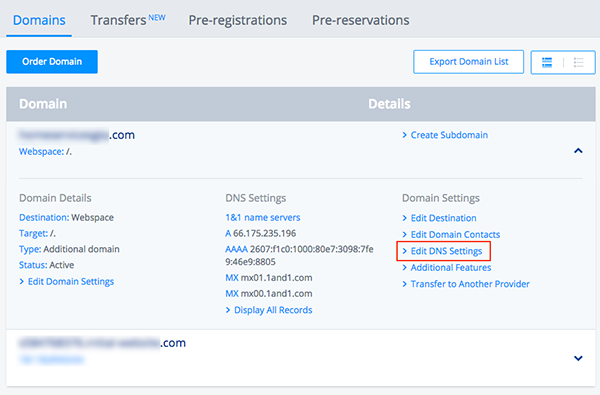Click the Target label link

[34, 233]
